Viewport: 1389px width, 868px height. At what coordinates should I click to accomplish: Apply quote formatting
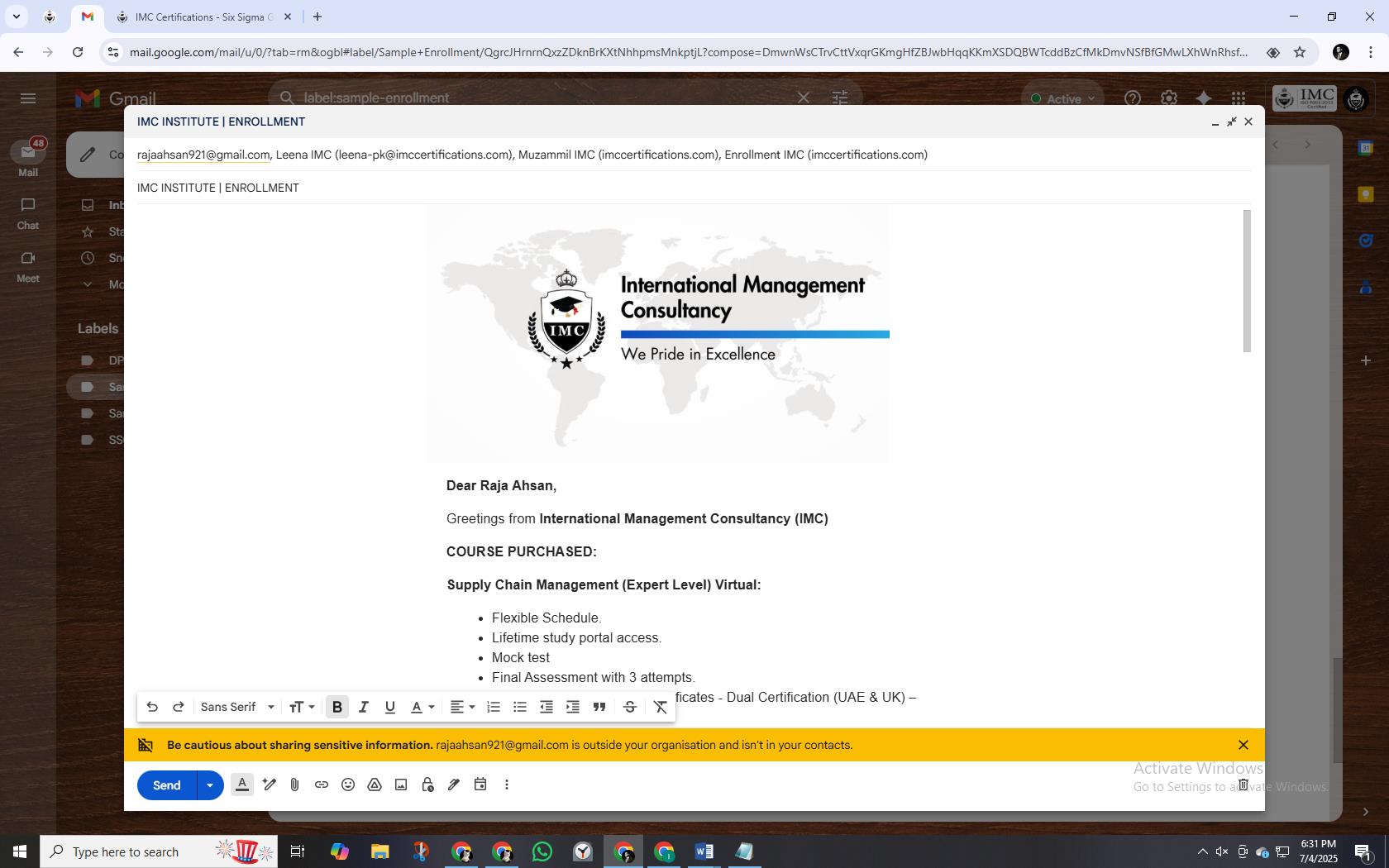[x=599, y=707]
